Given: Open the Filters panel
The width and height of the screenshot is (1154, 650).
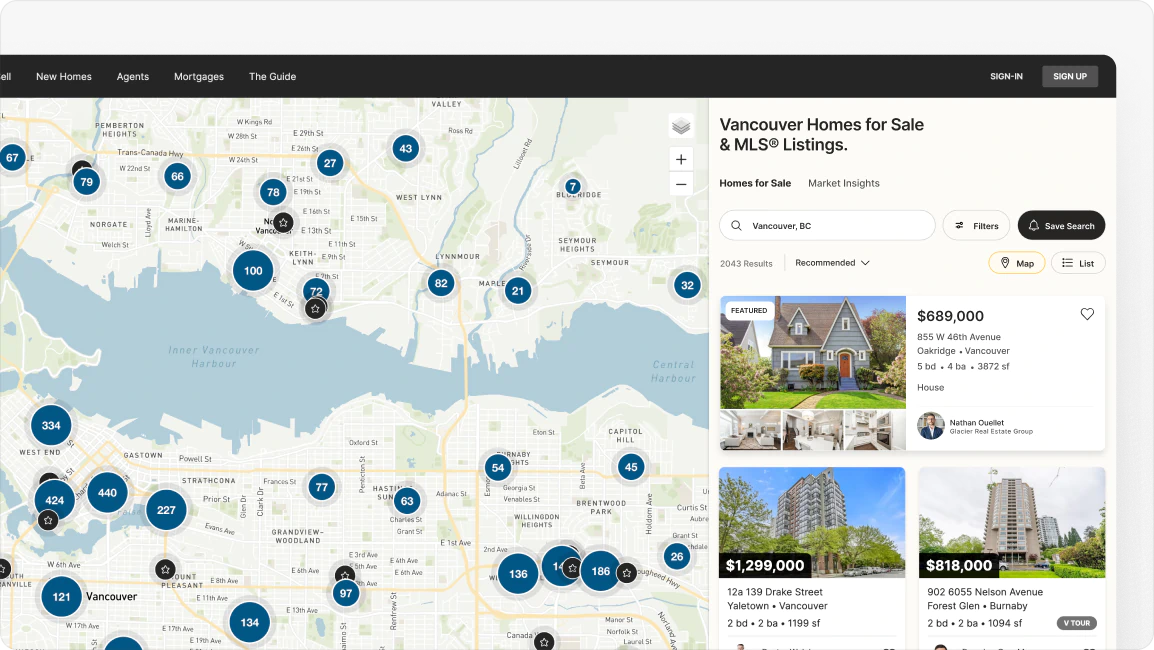Looking at the screenshot, I should [977, 225].
